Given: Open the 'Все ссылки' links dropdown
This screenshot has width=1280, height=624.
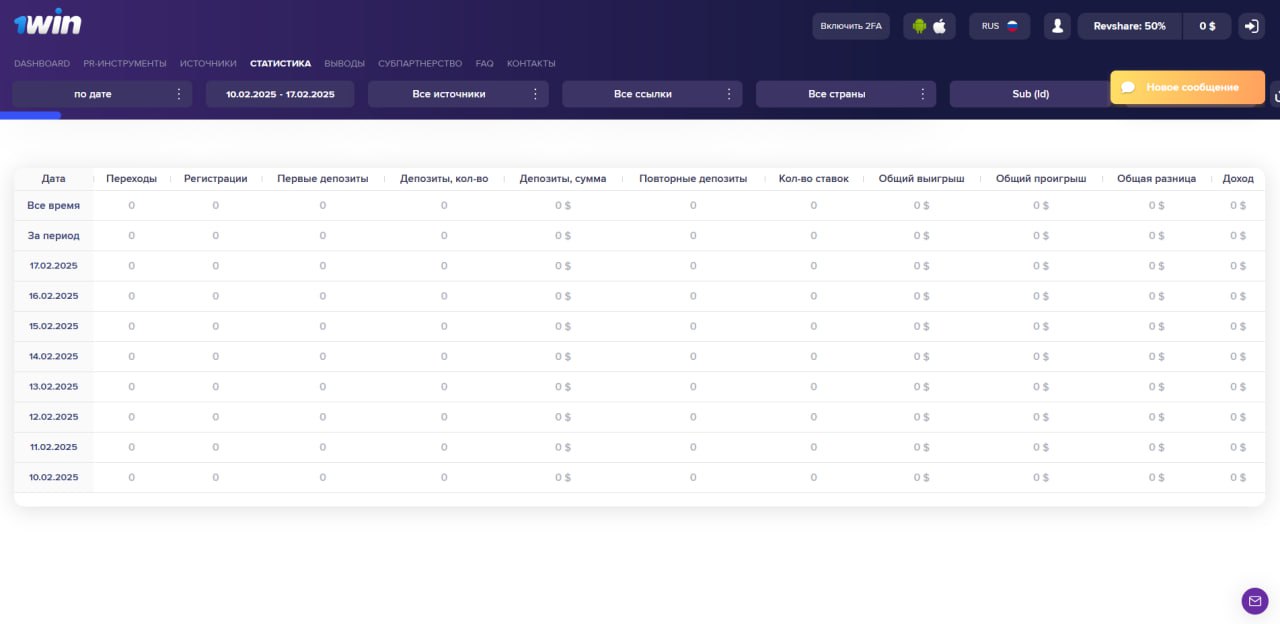Looking at the screenshot, I should coord(652,94).
